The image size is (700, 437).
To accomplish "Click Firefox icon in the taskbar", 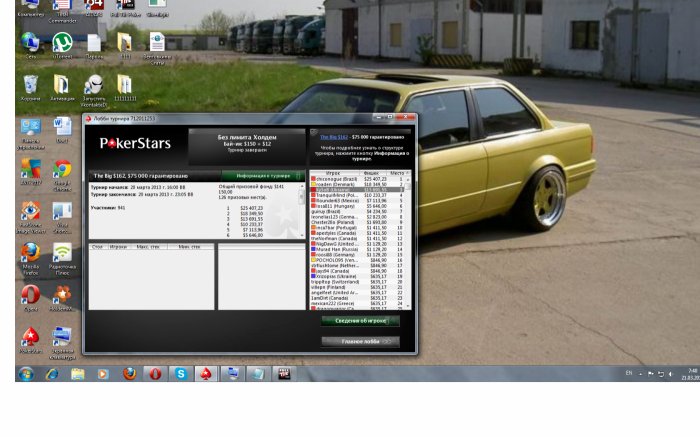I will (129, 374).
